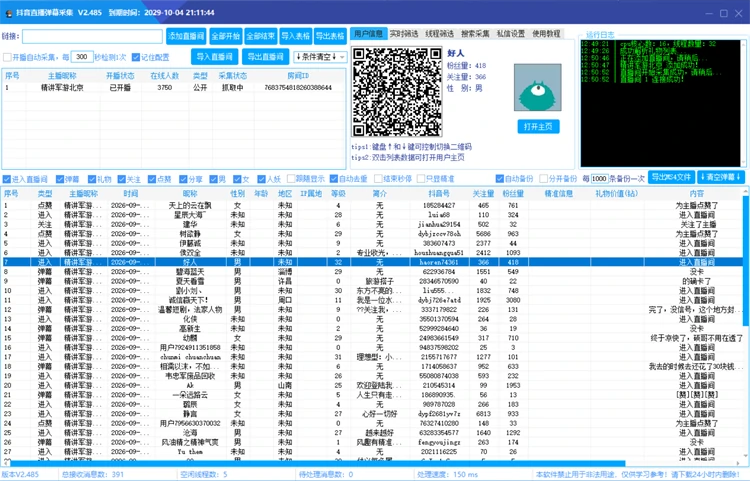Click 导出直播间 button
The height and width of the screenshot is (481, 750).
coord(265,57)
